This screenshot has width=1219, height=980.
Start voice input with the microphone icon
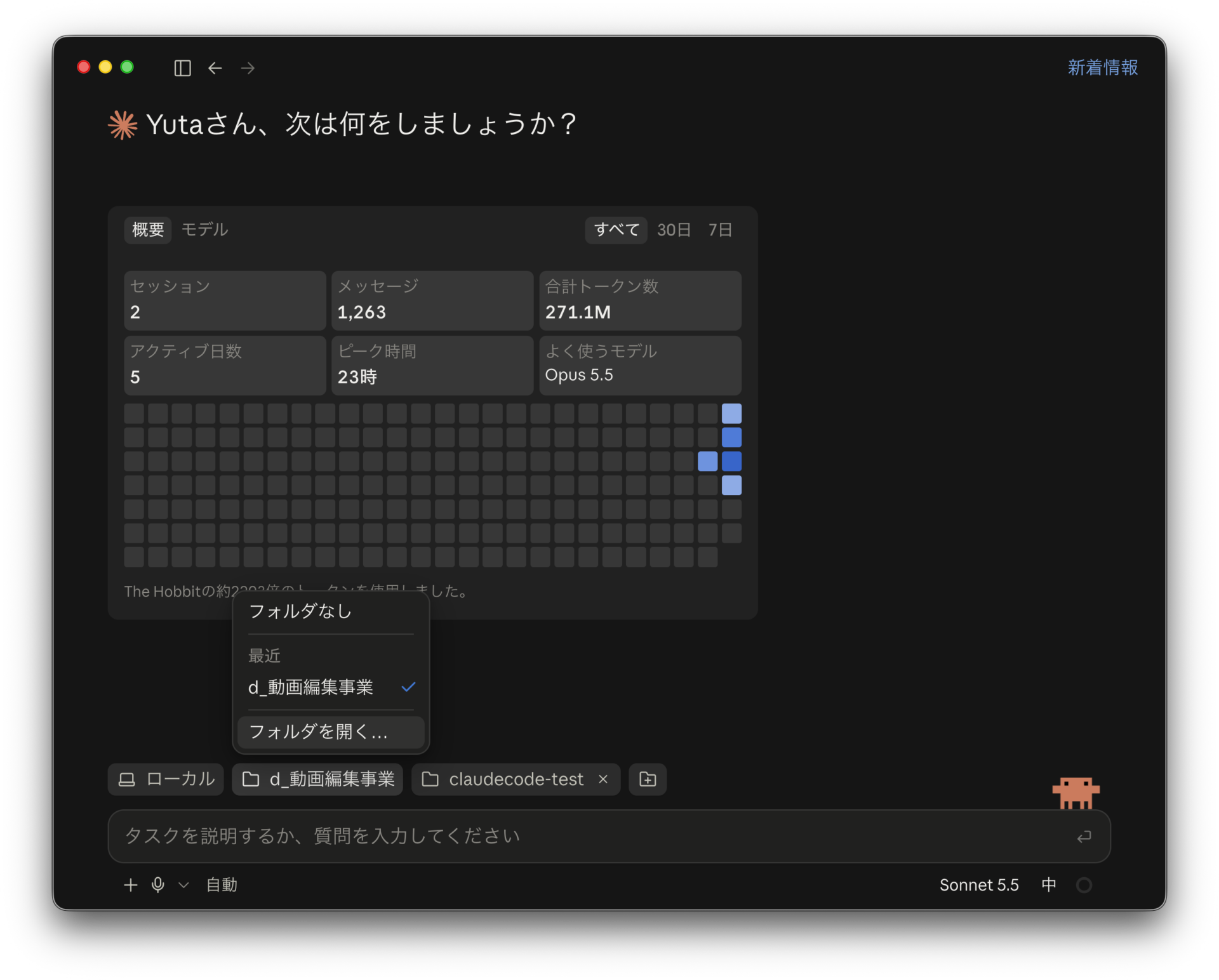coord(158,885)
